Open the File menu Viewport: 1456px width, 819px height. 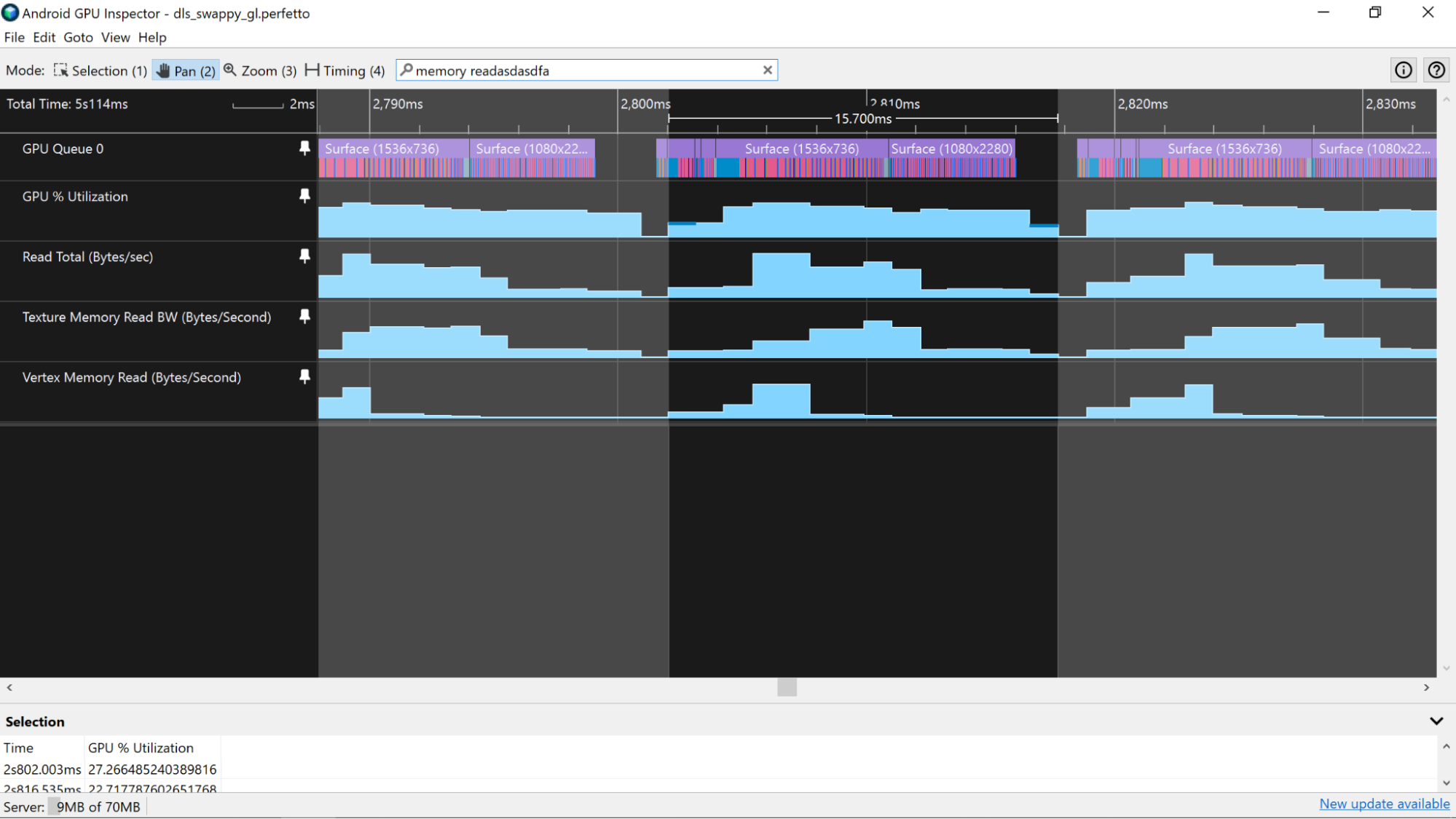(14, 37)
